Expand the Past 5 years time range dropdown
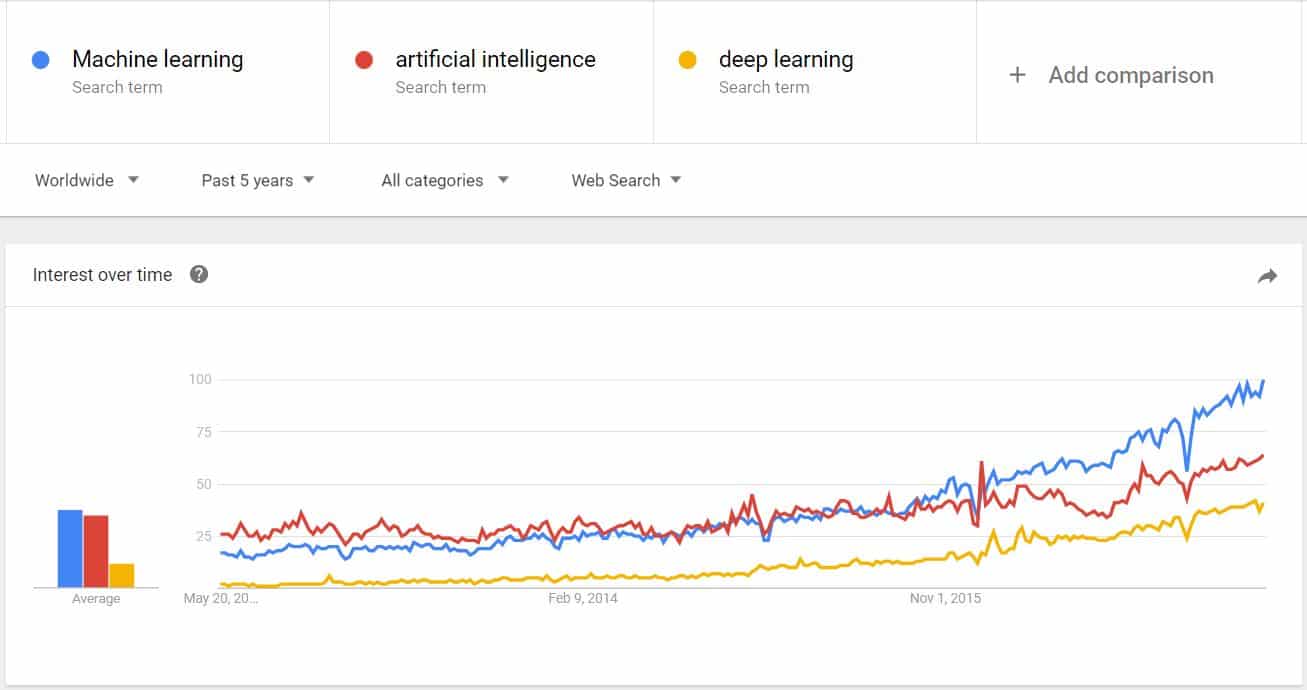 [258, 180]
